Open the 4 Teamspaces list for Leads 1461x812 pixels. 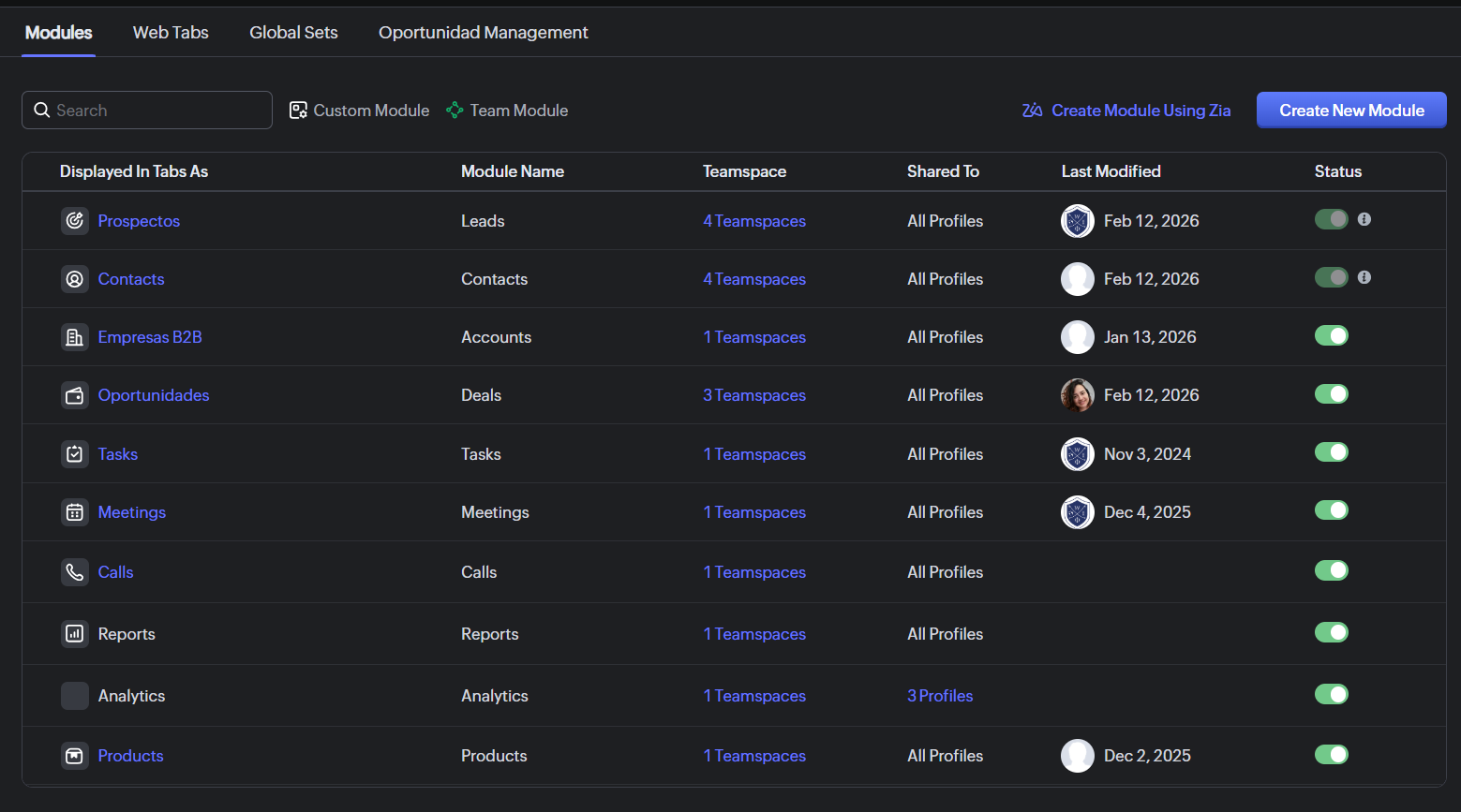click(754, 221)
